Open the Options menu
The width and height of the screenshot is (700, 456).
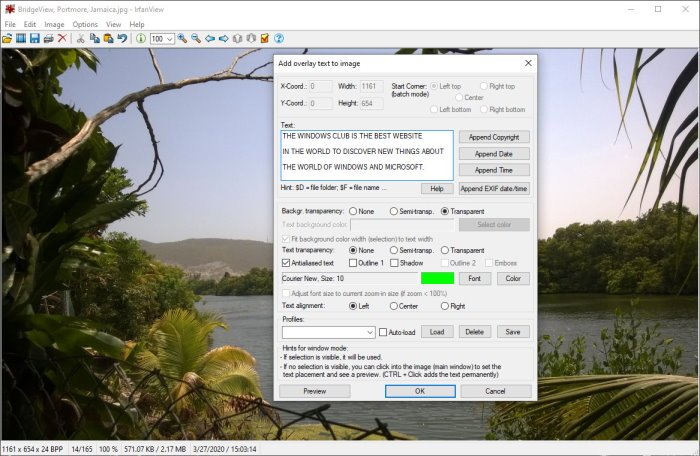pyautogui.click(x=85, y=24)
